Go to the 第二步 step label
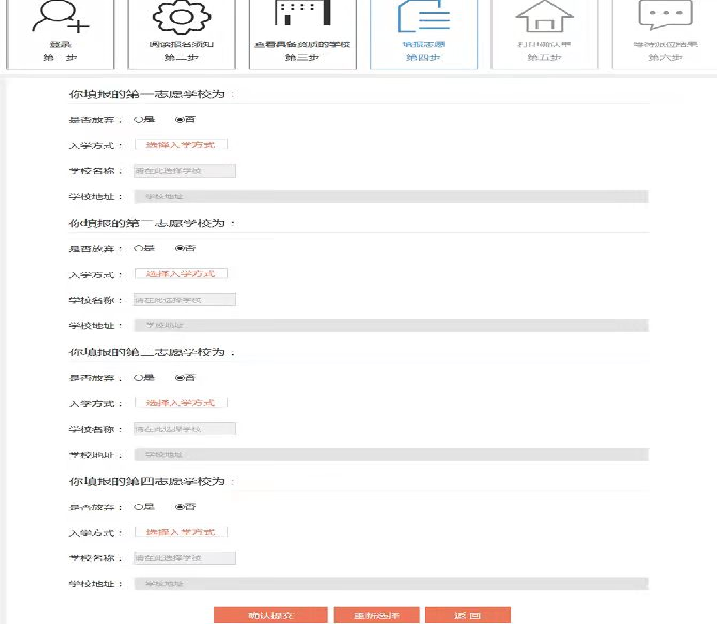The height and width of the screenshot is (625, 717). click(x=182, y=58)
